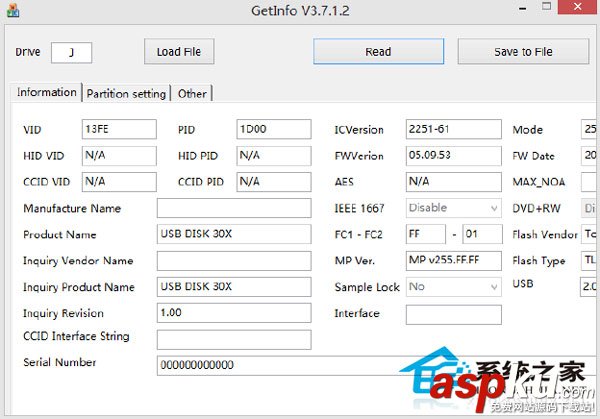Click the VID field showing 13FE
Image resolution: width=600 pixels, height=419 pixels.
119,129
